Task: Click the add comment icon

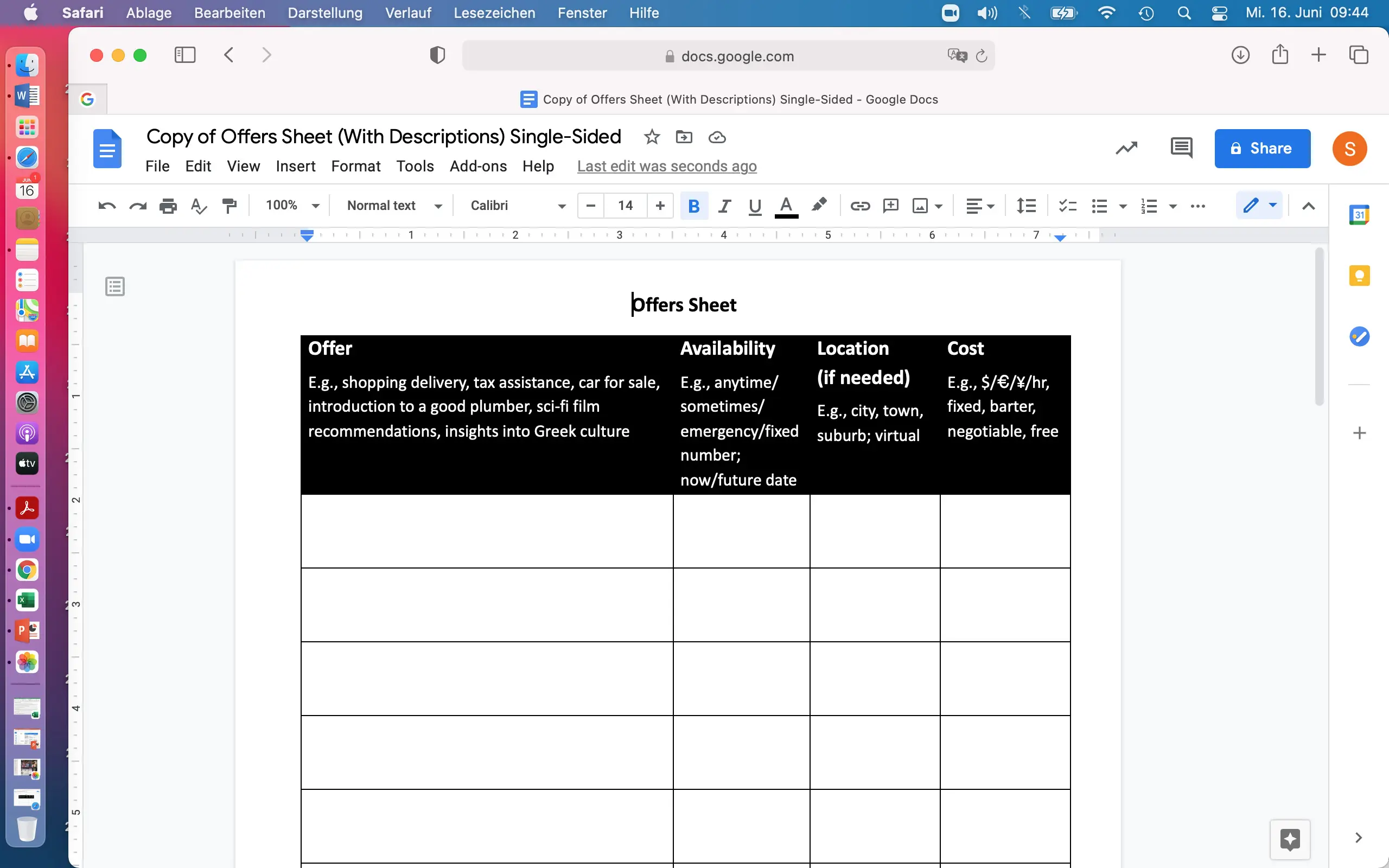Action: pos(890,206)
